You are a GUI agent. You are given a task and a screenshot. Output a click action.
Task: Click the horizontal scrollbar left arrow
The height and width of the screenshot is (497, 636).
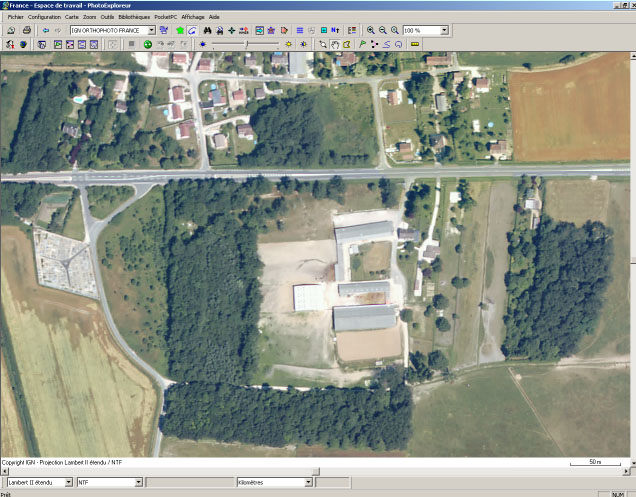[5, 471]
